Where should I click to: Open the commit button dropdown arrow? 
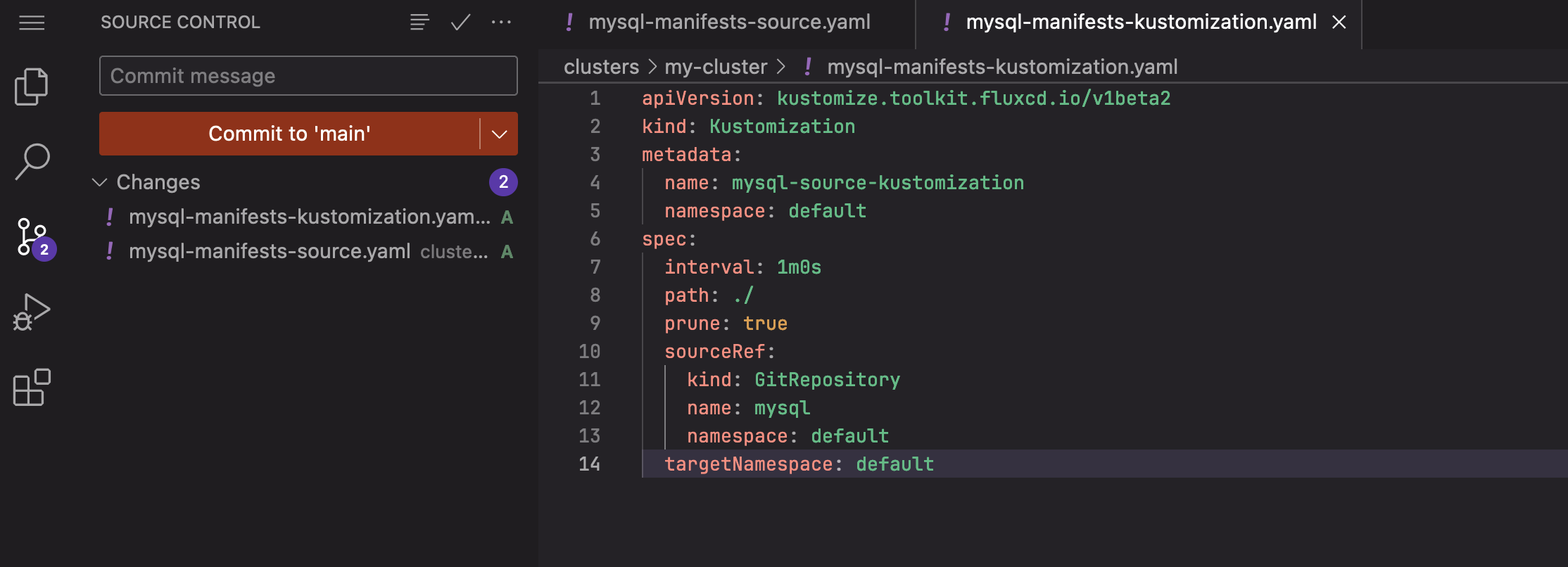pyautogui.click(x=499, y=134)
